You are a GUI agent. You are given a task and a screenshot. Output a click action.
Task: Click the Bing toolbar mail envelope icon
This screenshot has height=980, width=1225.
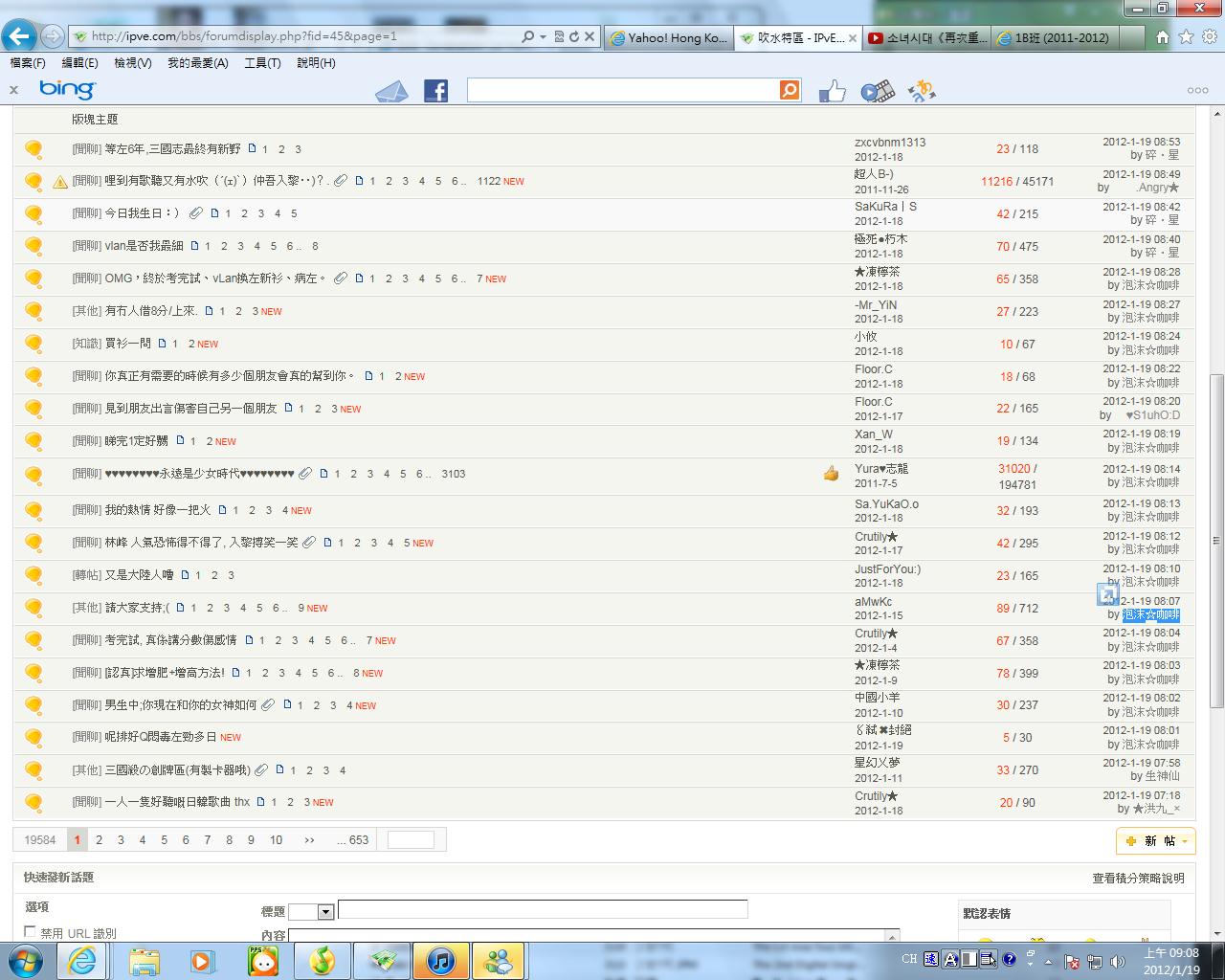click(391, 91)
